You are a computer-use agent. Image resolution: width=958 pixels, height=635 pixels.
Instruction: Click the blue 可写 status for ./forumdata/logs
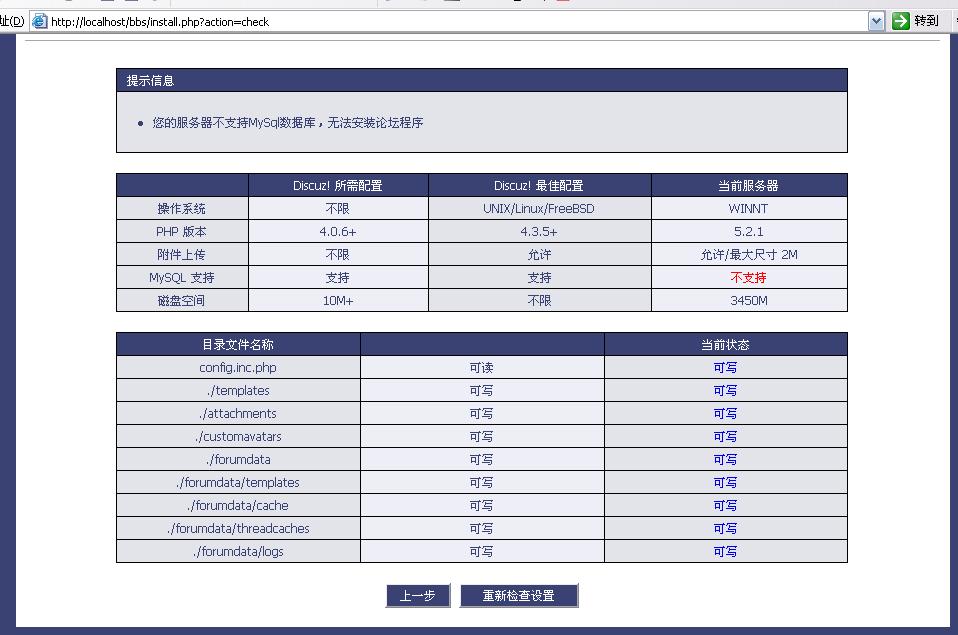(x=725, y=552)
